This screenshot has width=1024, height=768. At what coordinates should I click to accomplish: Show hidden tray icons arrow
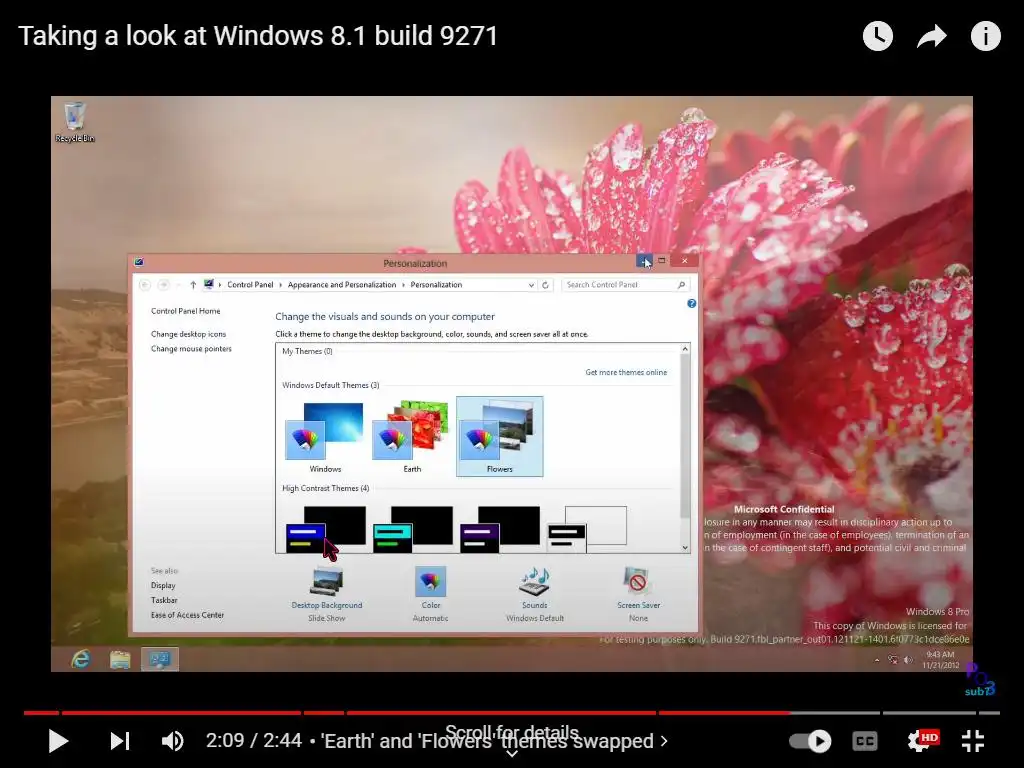(877, 660)
